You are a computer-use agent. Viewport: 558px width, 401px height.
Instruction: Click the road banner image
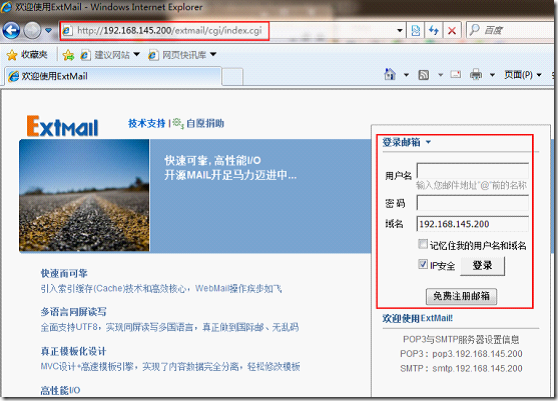coord(84,195)
